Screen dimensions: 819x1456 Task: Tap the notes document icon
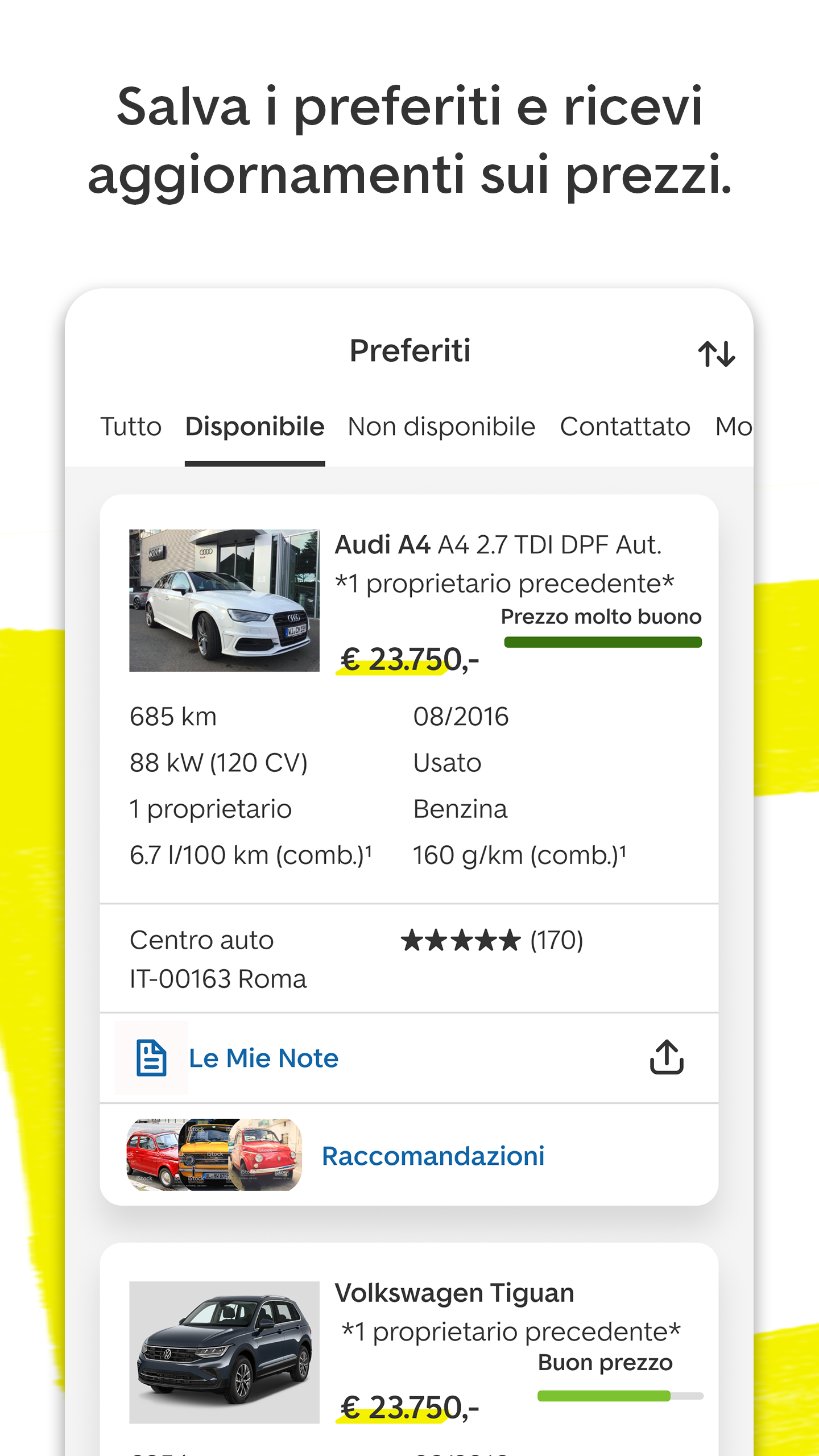151,1058
